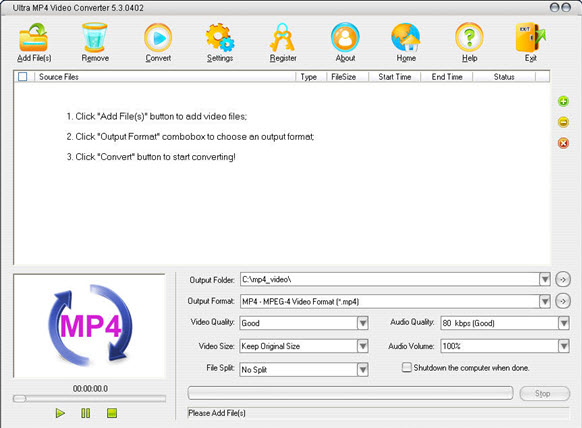Go to Home page globe icon

[x=406, y=37]
